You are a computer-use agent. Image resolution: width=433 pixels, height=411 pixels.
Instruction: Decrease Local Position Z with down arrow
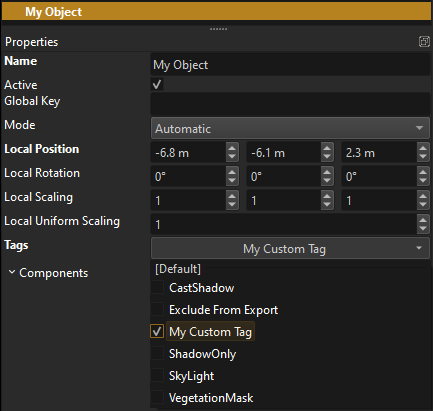[x=423, y=157]
